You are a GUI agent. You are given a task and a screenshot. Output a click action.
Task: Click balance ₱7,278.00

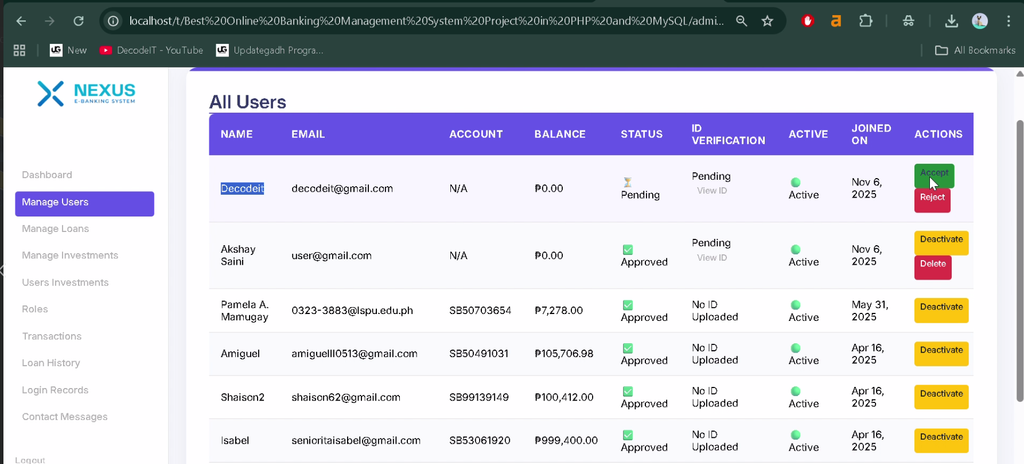(558, 310)
